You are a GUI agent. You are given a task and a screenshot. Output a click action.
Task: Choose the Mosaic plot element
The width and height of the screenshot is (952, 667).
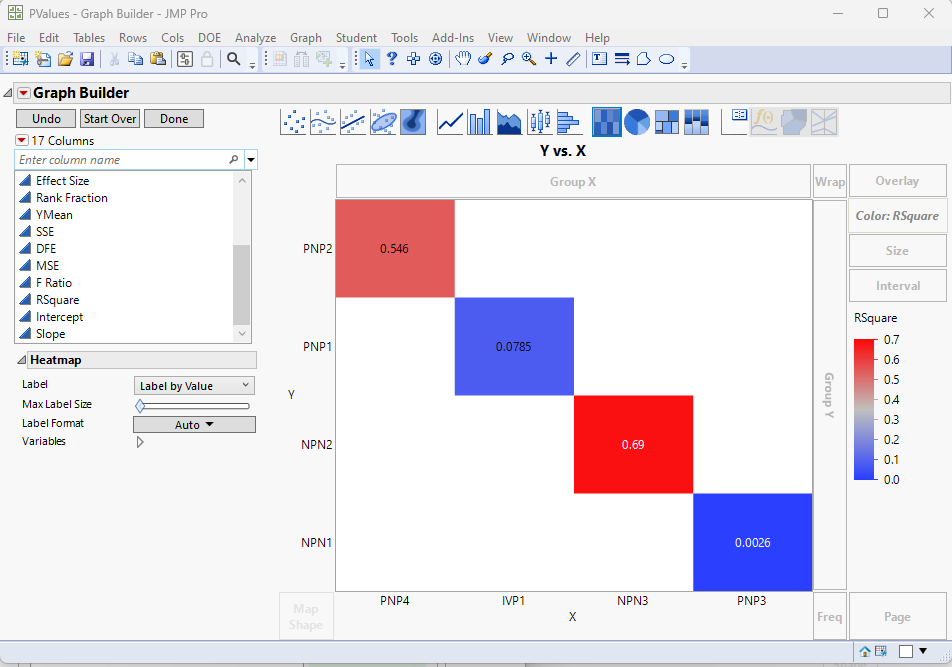point(696,122)
